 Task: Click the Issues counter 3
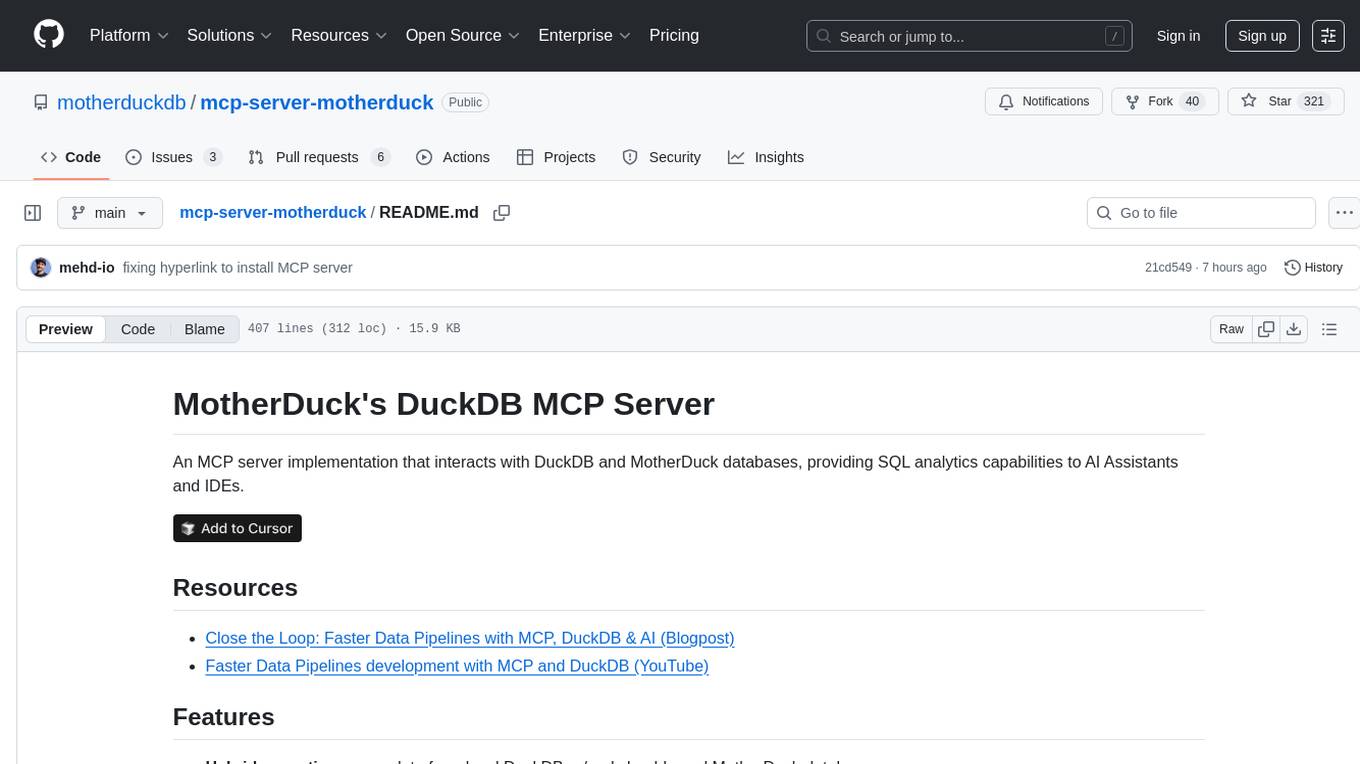[212, 157]
